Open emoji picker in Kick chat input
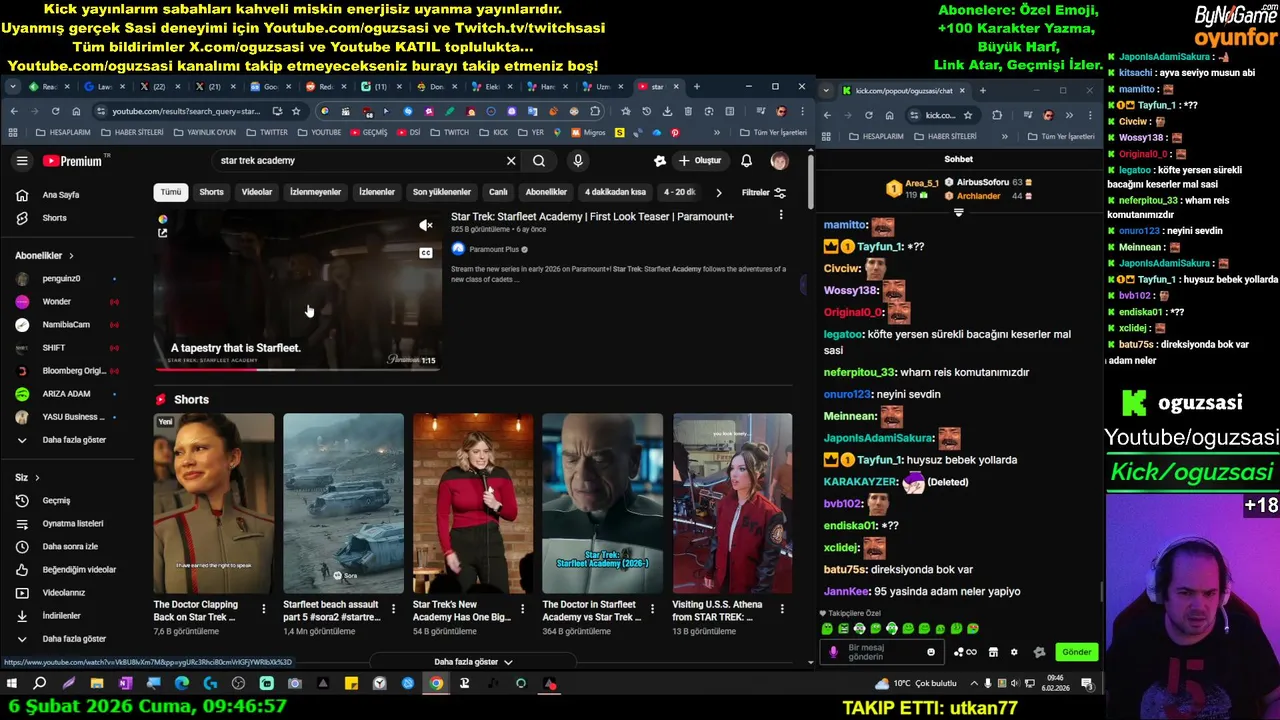 [x=930, y=652]
